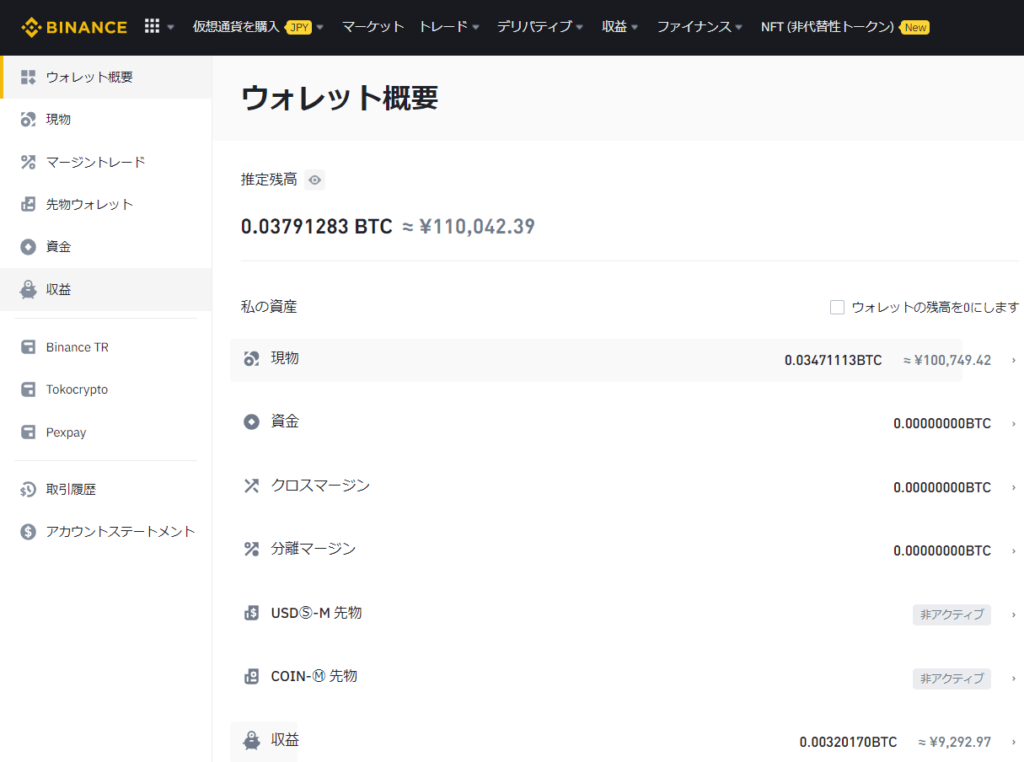Expand the ファイナンス dropdown menu
Viewport: 1024px width, 762px height.
click(x=699, y=27)
